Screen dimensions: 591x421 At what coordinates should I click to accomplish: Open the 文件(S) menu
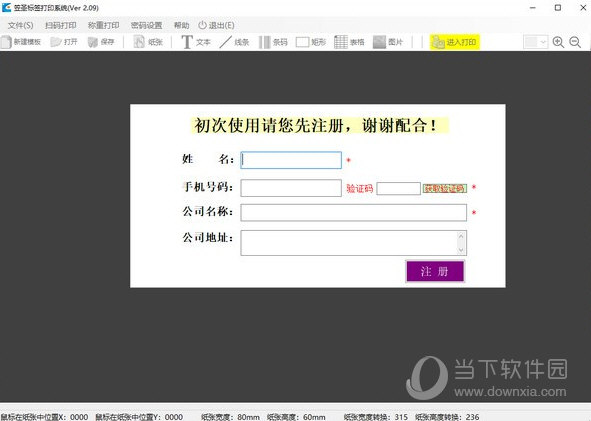click(20, 25)
